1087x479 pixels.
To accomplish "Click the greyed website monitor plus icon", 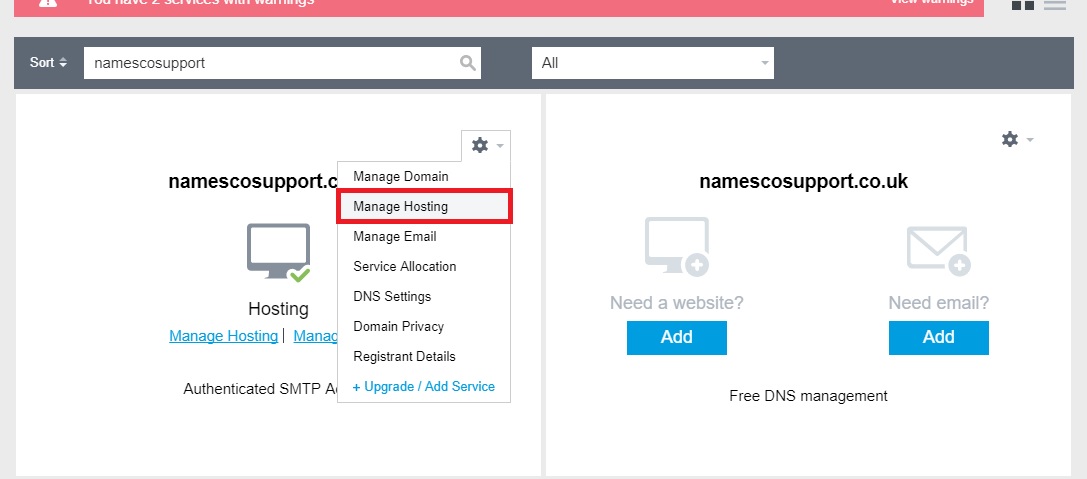I will pyautogui.click(x=677, y=247).
